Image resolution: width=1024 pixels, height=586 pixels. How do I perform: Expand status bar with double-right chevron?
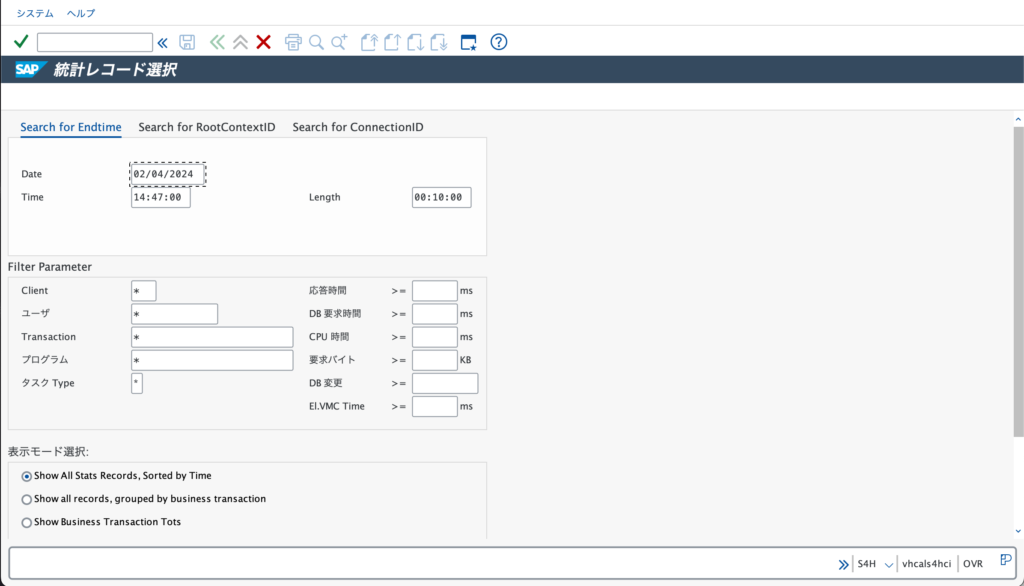[843, 564]
